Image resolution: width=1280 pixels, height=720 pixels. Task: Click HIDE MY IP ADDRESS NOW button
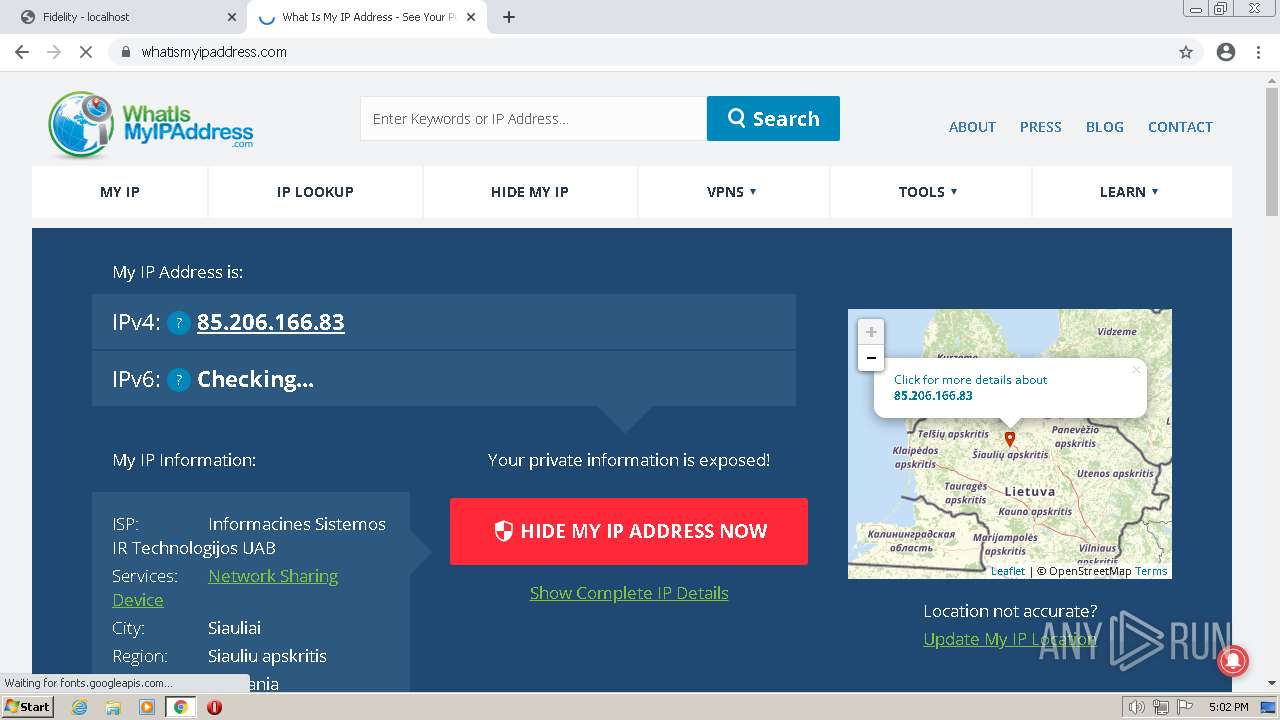coord(629,531)
